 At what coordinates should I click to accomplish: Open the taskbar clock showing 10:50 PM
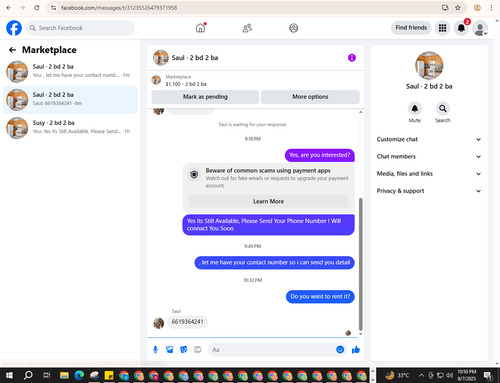pos(467,375)
